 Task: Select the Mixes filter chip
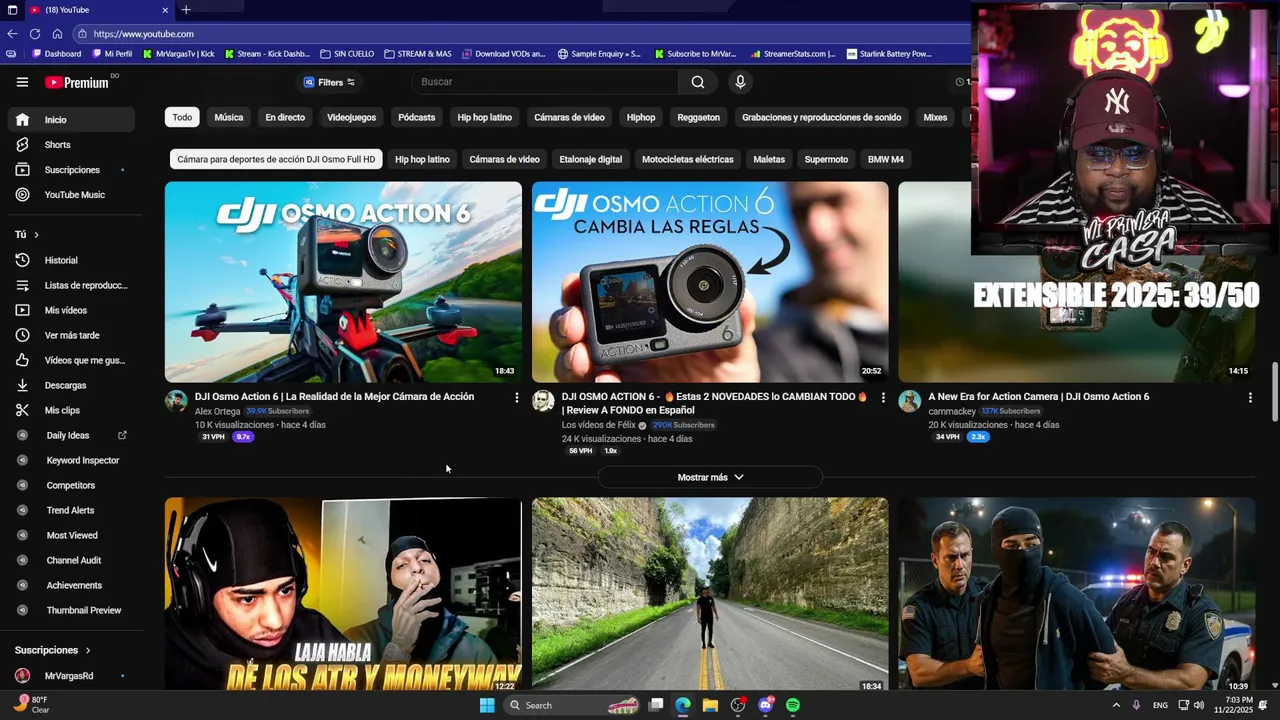coord(935,117)
